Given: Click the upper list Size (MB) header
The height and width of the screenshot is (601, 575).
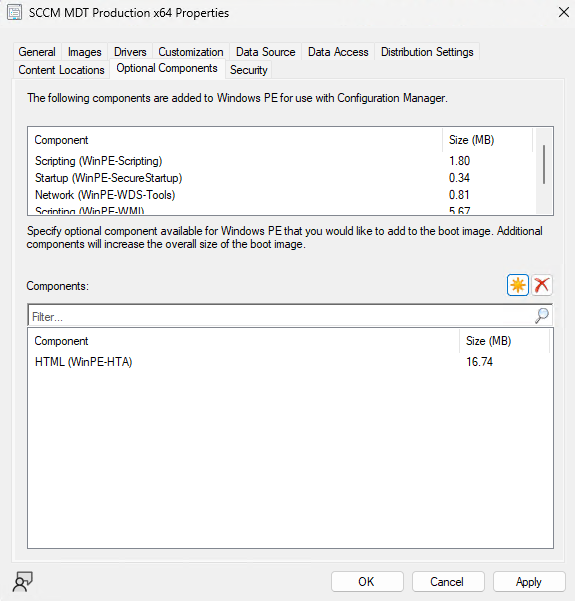Looking at the screenshot, I should click(487, 140).
